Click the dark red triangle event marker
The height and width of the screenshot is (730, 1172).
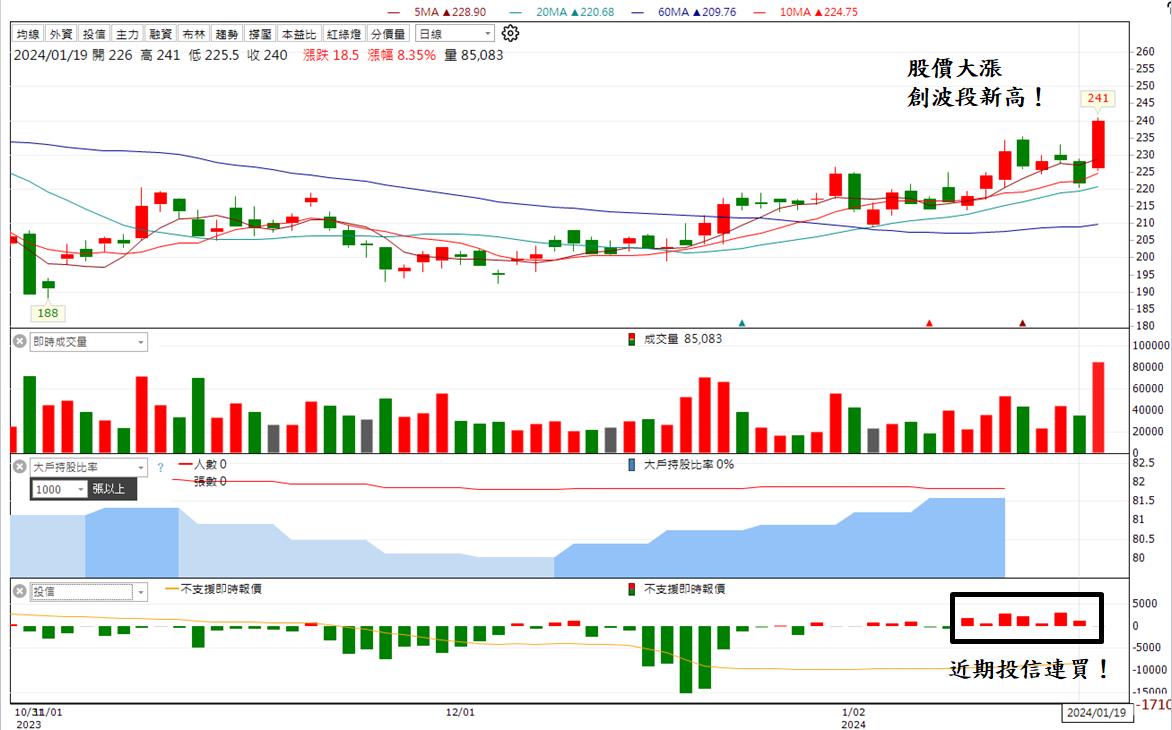(x=1023, y=323)
